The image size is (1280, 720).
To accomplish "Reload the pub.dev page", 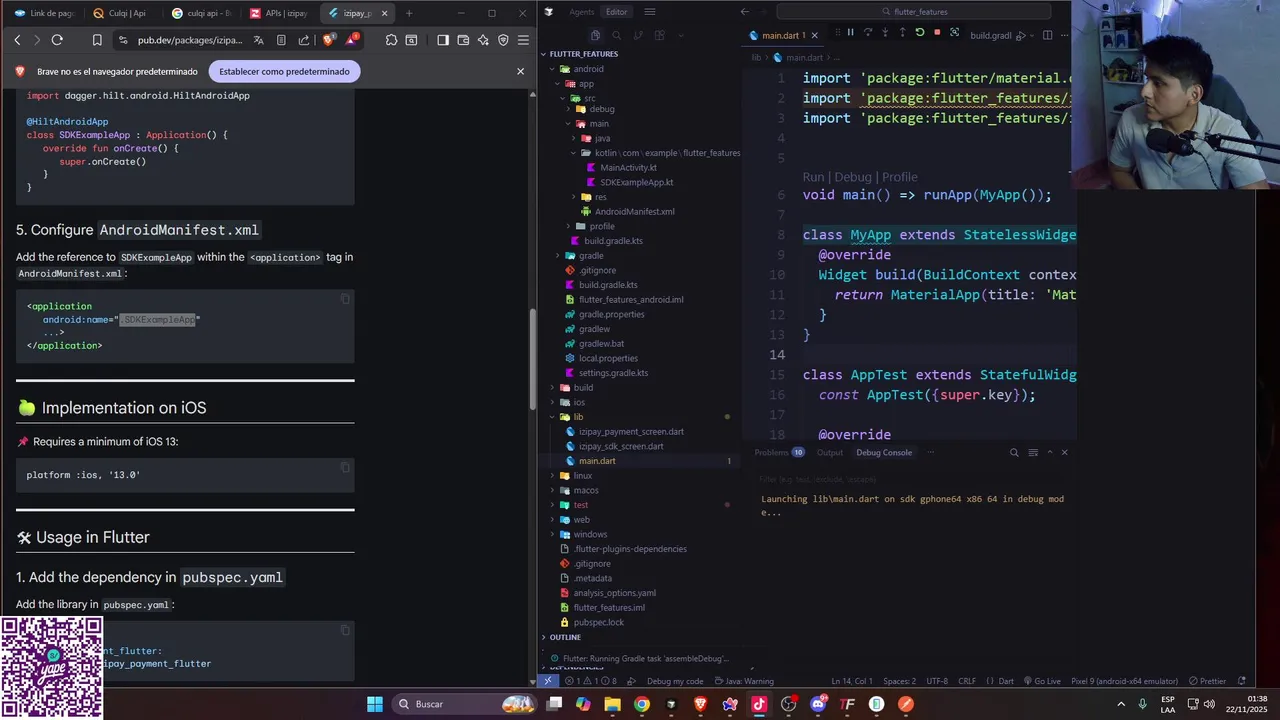I will 57,40.
